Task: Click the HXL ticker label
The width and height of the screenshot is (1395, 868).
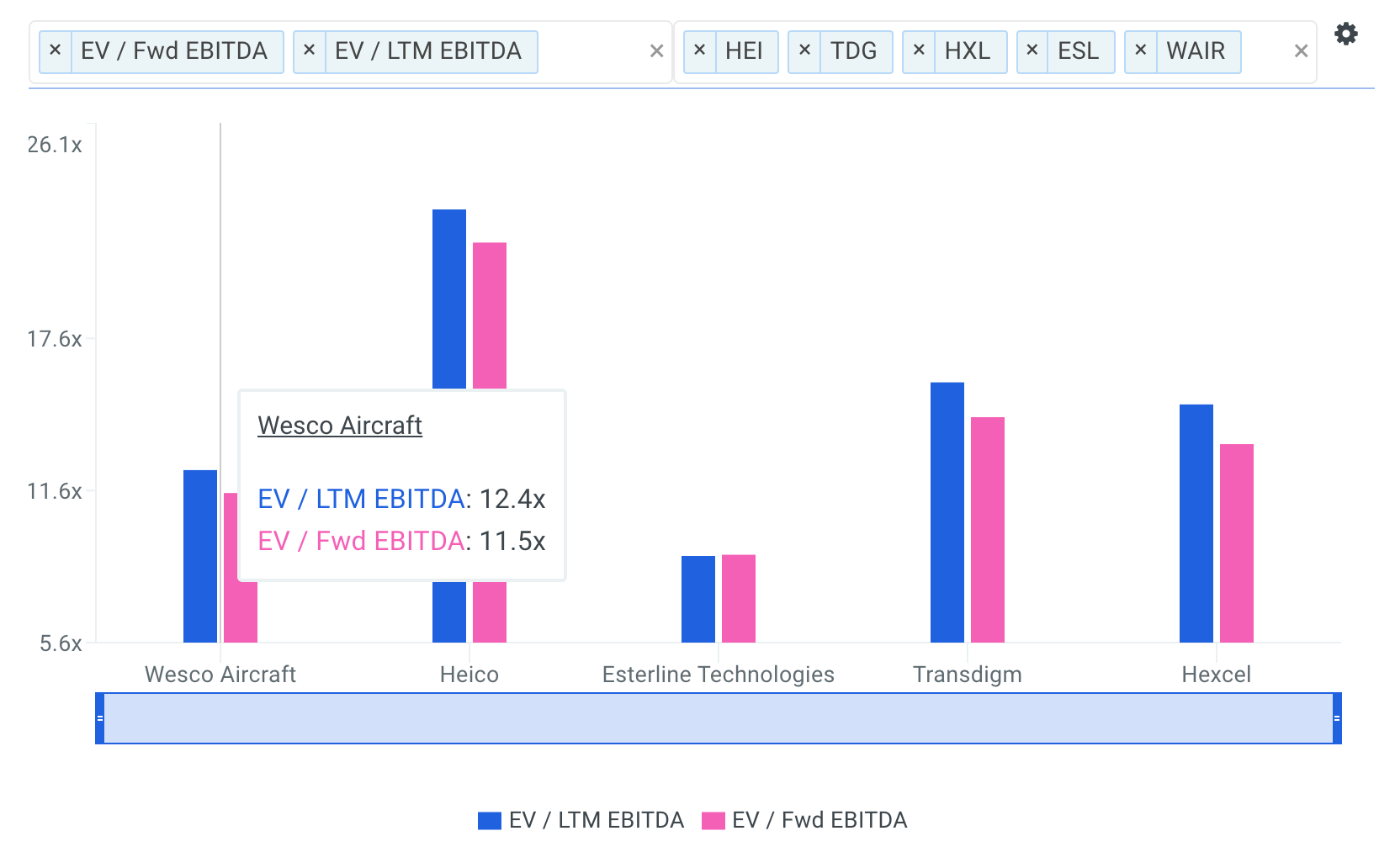Action: pos(967,51)
